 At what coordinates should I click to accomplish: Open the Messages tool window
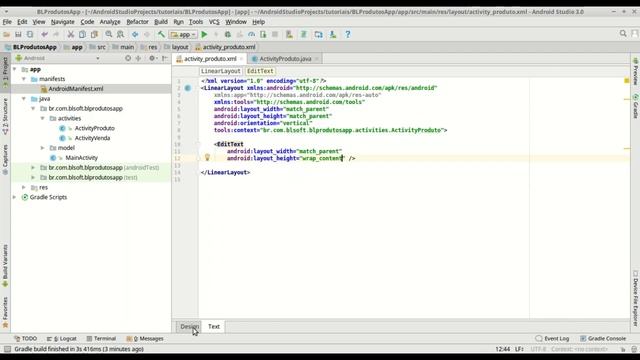point(145,338)
